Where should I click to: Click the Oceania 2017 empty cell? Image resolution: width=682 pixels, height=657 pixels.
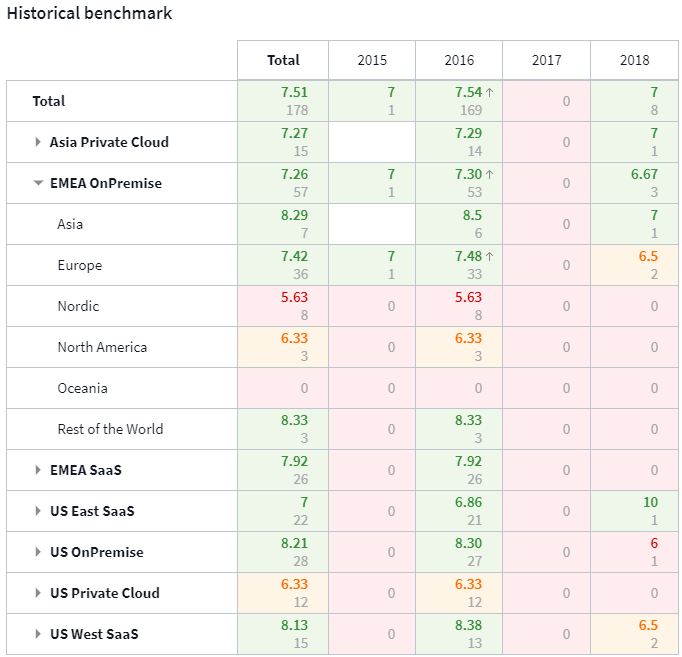[x=546, y=388]
